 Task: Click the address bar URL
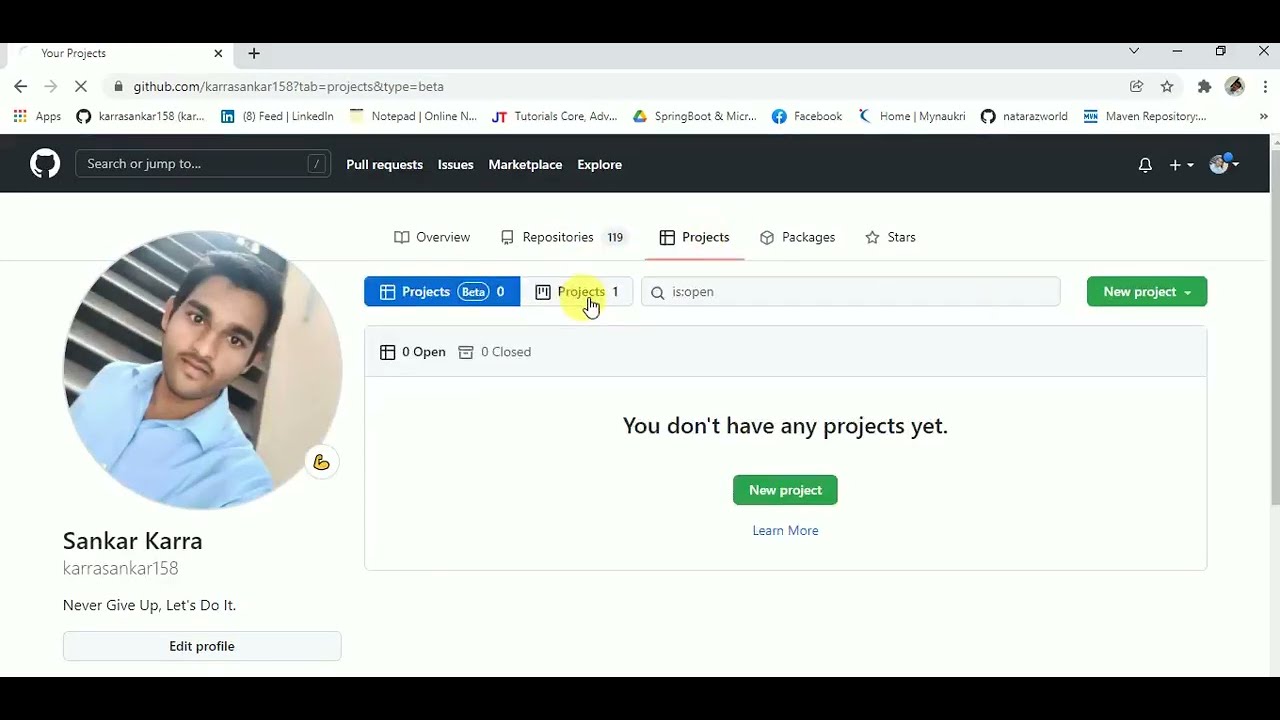coord(288,86)
